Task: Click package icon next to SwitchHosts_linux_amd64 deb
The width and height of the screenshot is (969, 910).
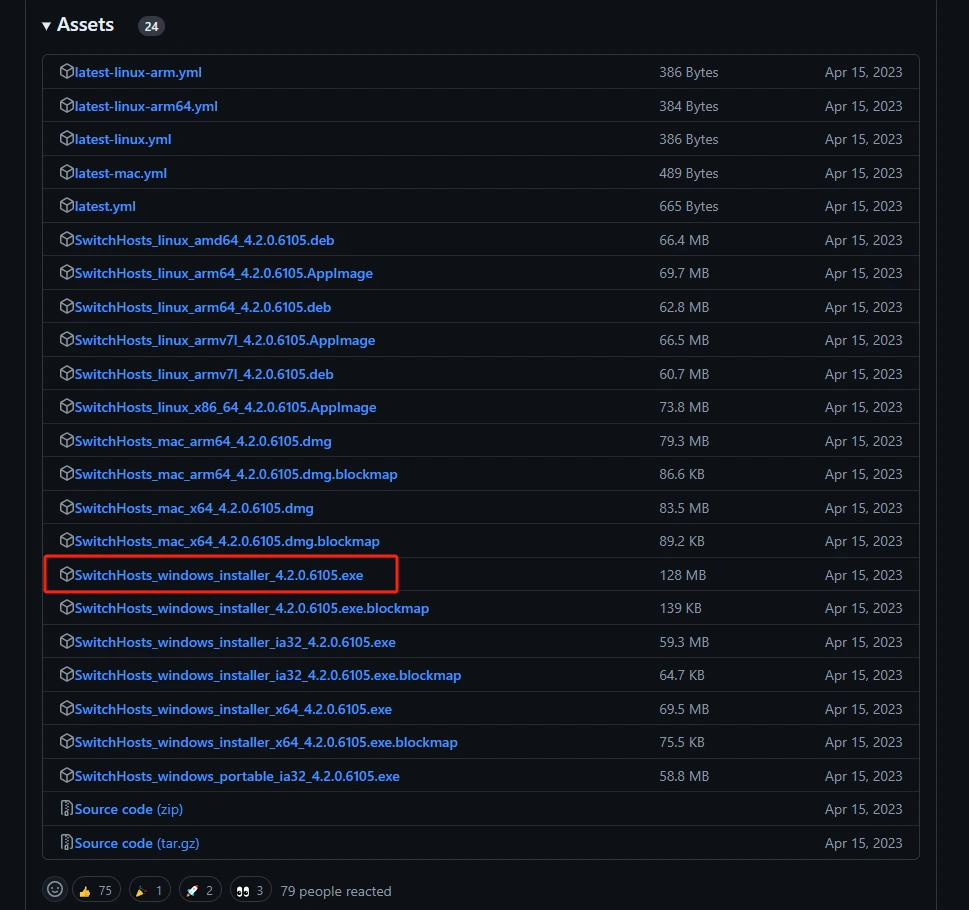Action: pyautogui.click(x=67, y=240)
